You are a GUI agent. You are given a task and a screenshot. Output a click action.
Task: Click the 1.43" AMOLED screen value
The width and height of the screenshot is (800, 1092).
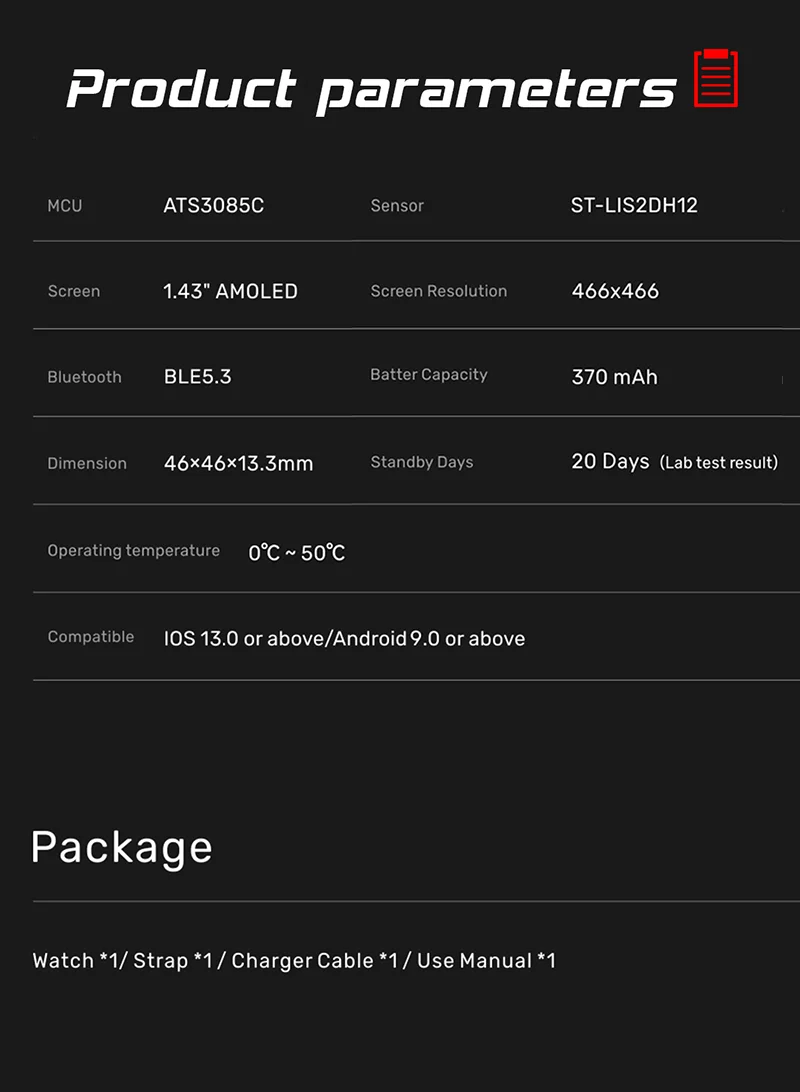pyautogui.click(x=231, y=292)
